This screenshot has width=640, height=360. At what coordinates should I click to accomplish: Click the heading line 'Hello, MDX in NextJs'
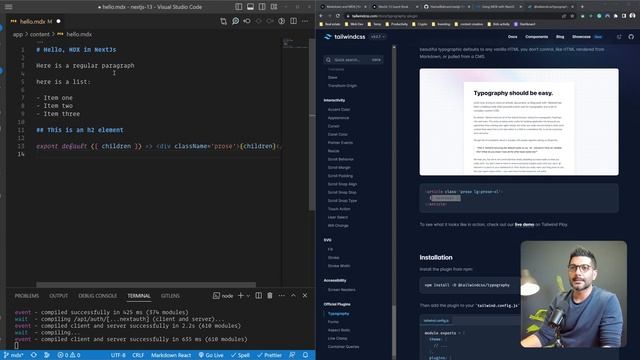(76, 50)
